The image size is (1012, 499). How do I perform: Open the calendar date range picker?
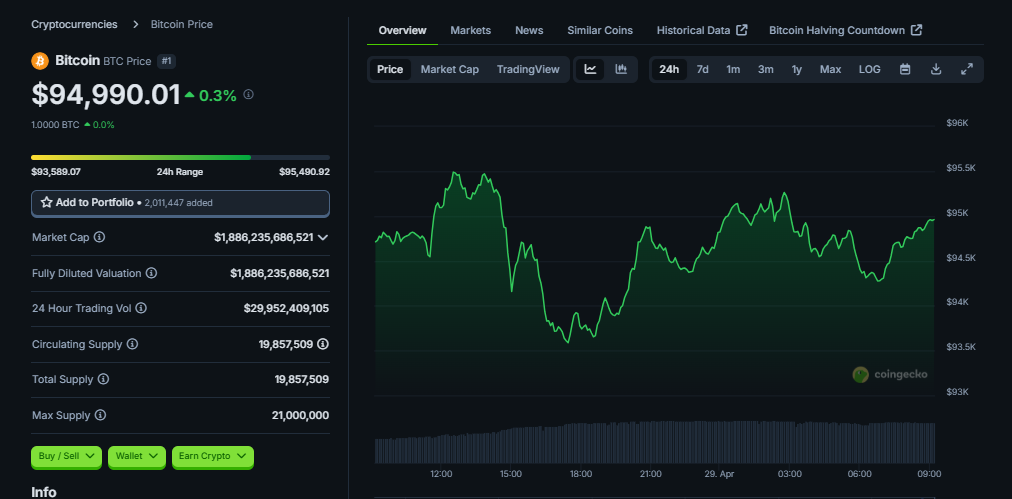pyautogui.click(x=905, y=69)
